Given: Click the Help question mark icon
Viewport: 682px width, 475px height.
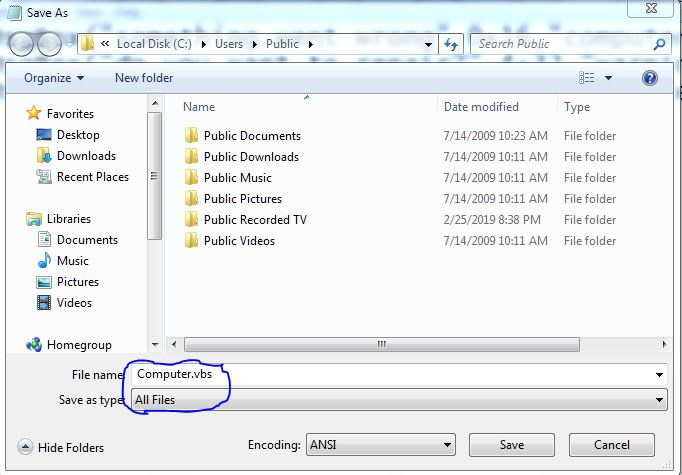Looking at the screenshot, I should coord(651,78).
